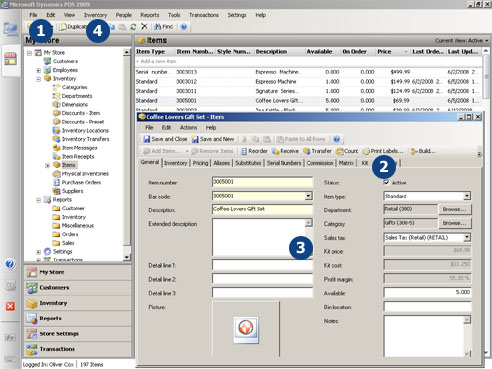Open the Reports navigation pane button
The height and width of the screenshot is (369, 492).
click(78, 318)
